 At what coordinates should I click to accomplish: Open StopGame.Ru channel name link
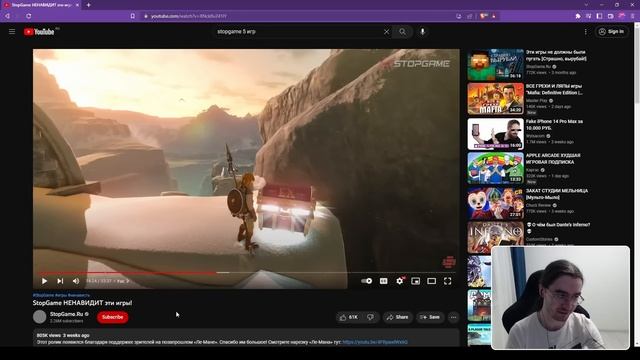66,314
